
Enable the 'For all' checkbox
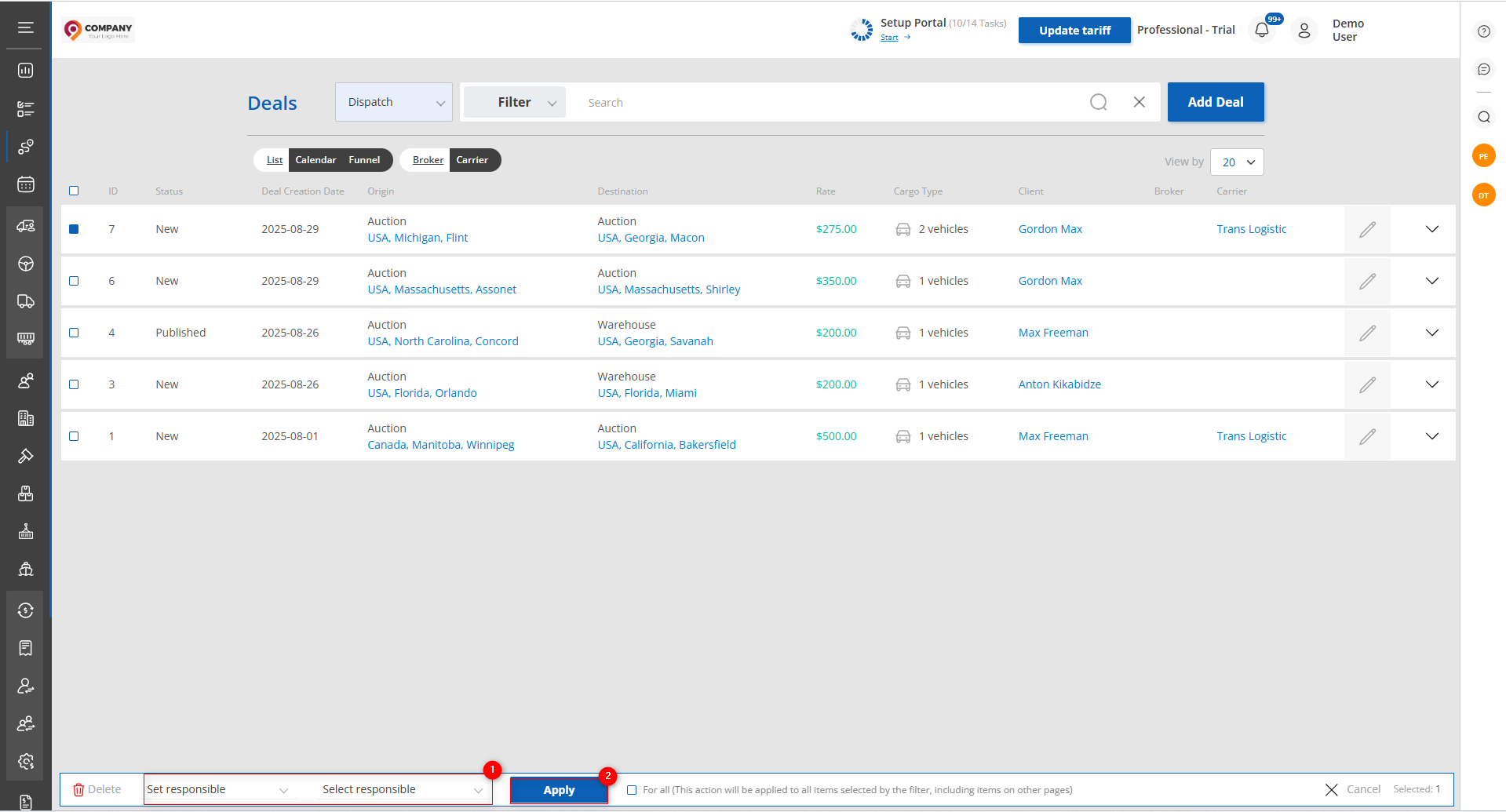pyautogui.click(x=632, y=790)
